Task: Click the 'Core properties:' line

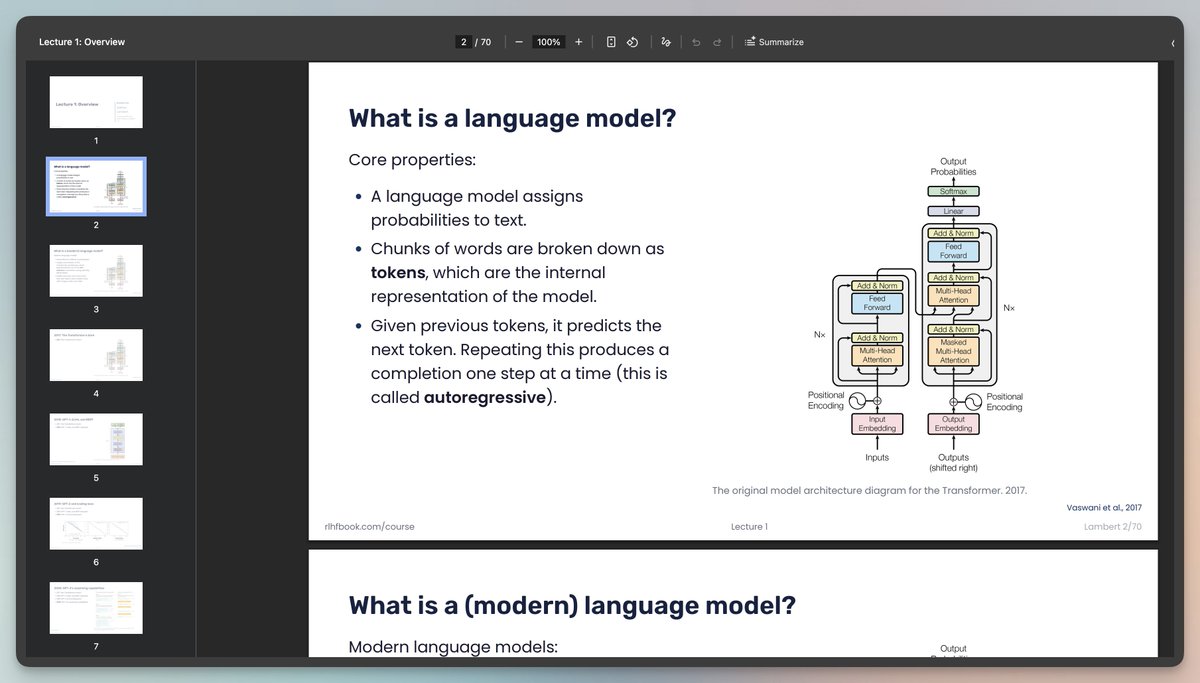Action: click(412, 160)
